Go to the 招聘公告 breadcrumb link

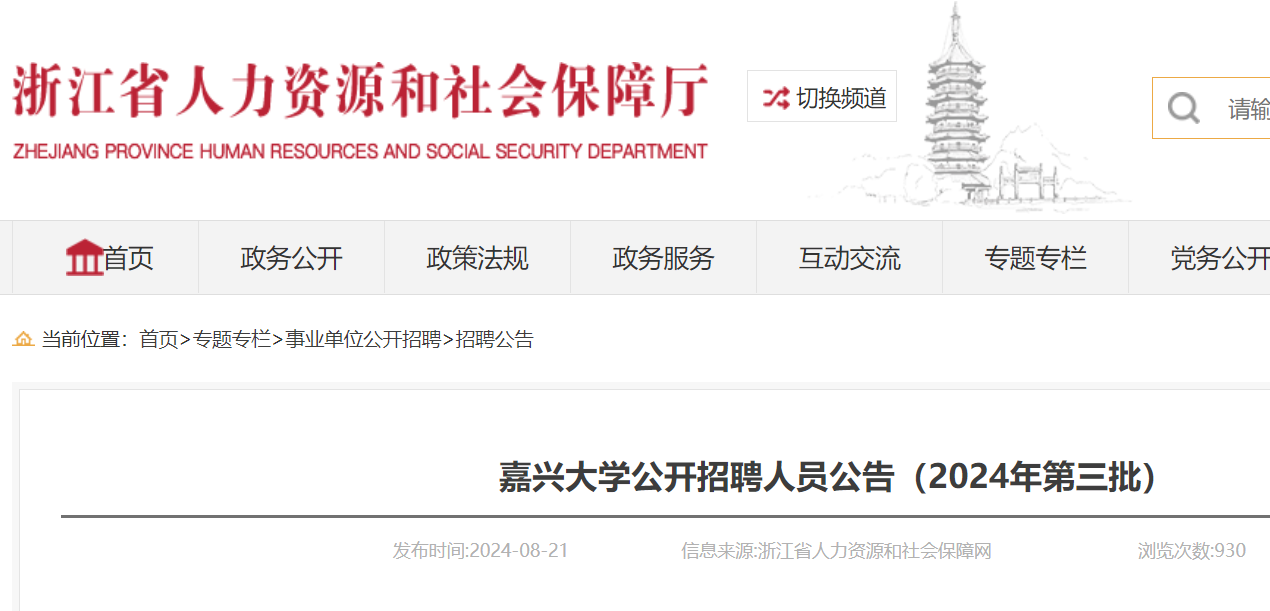(494, 340)
